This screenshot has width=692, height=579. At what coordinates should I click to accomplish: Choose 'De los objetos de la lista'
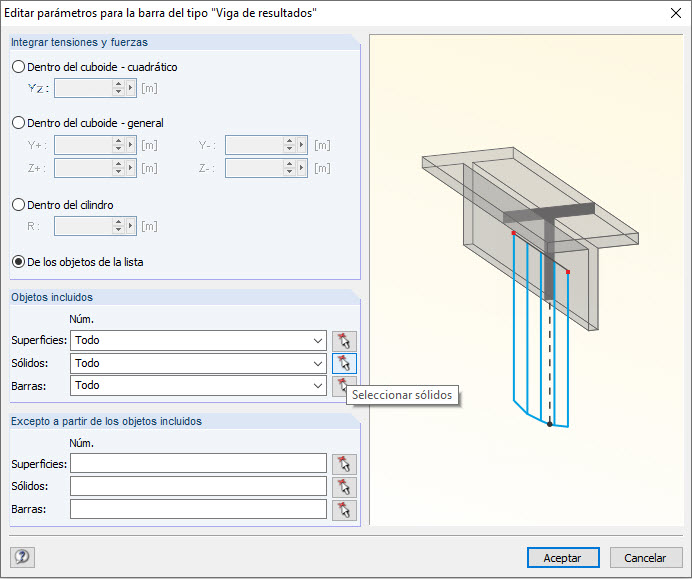[19, 262]
